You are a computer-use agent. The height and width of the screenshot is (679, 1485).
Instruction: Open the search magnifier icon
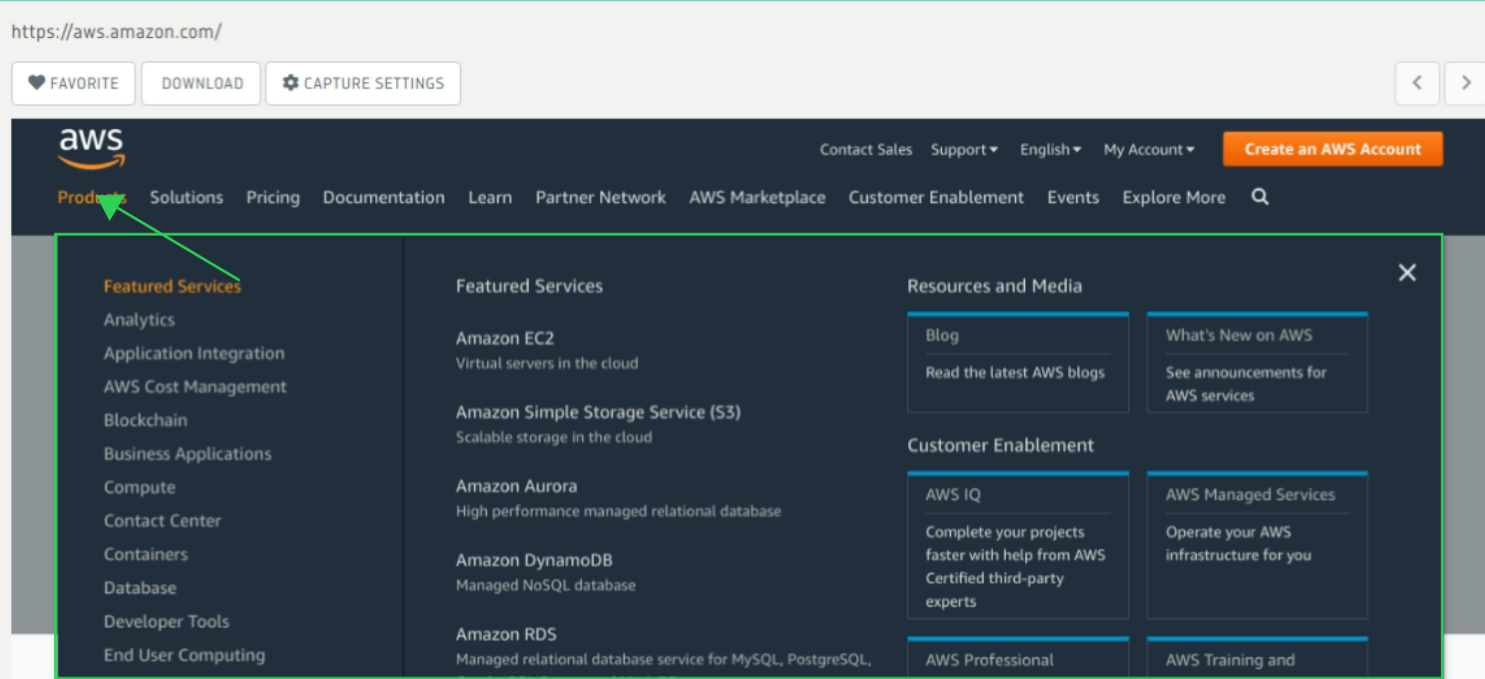coord(1260,197)
